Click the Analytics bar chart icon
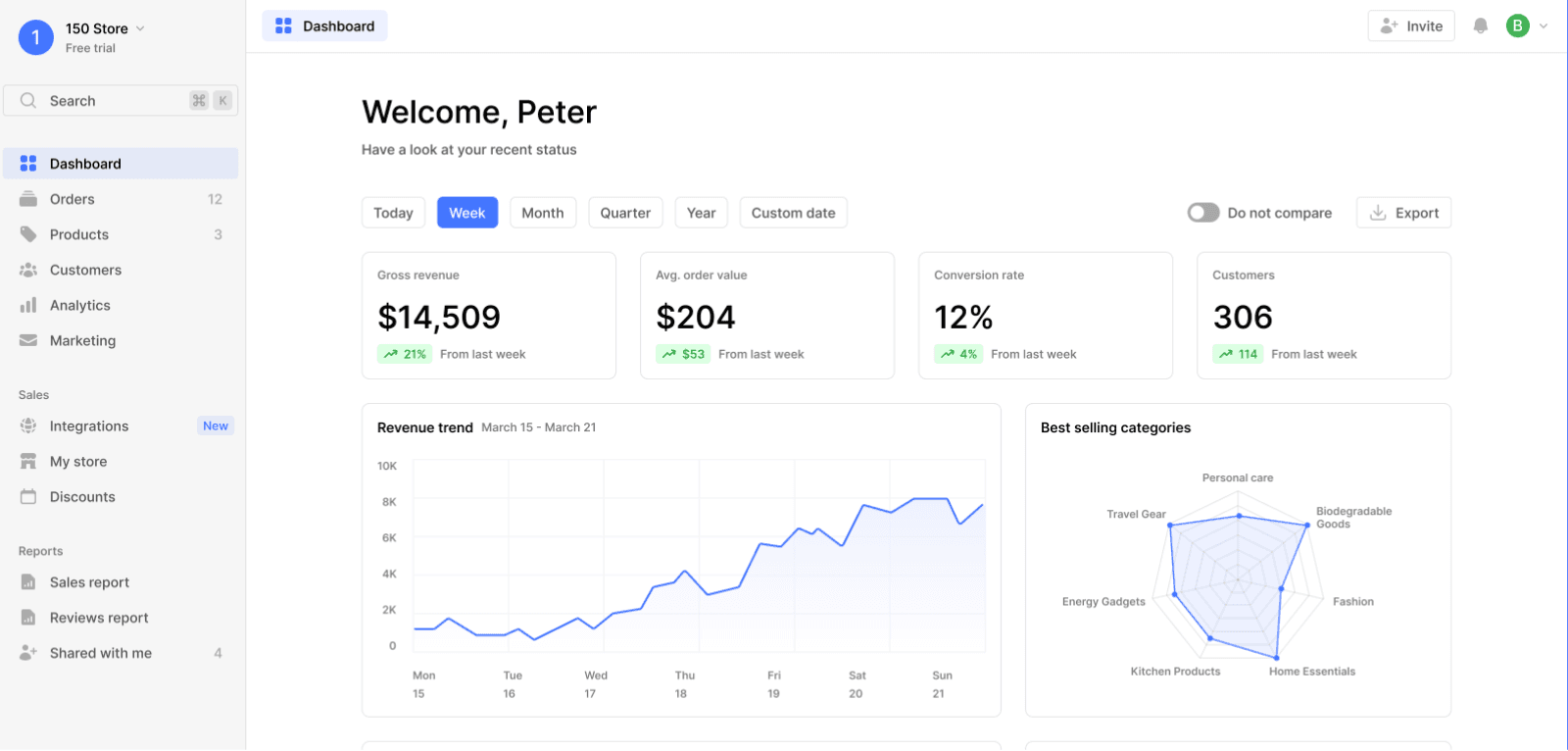The width and height of the screenshot is (1568, 751). pos(28,305)
